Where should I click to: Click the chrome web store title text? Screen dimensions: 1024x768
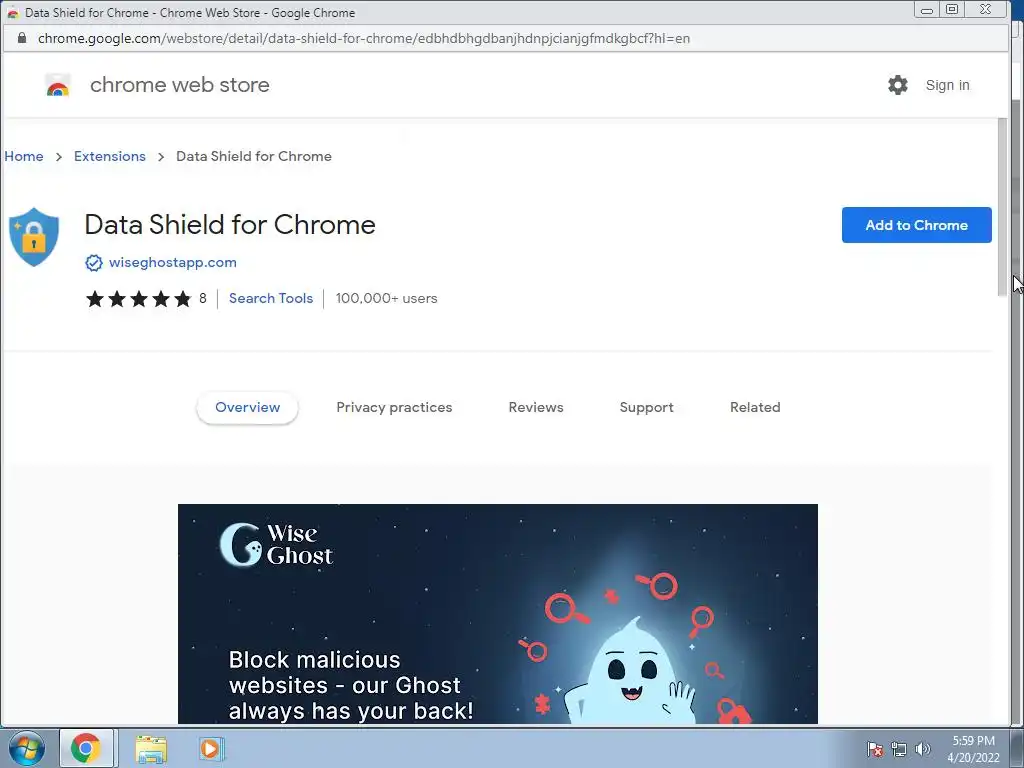180,85
